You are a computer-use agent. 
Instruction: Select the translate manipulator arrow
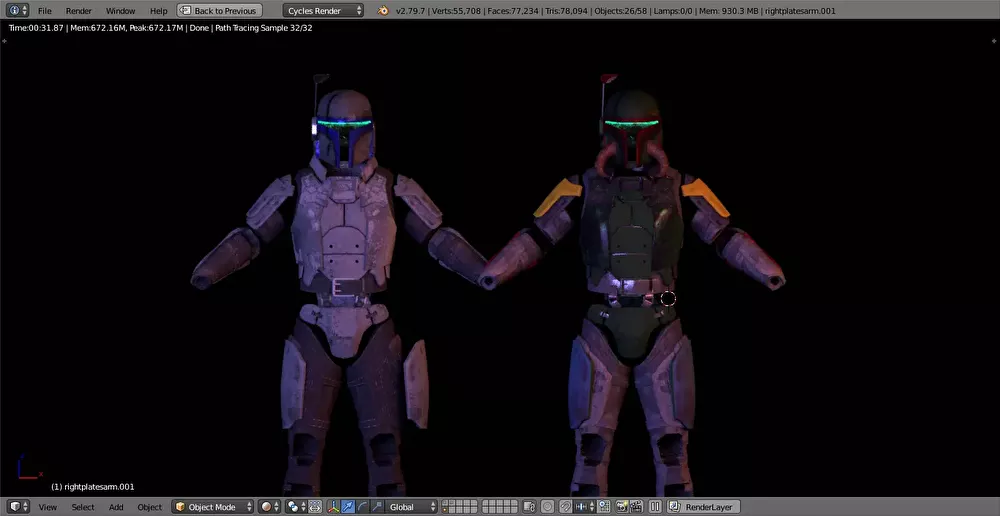click(x=348, y=507)
